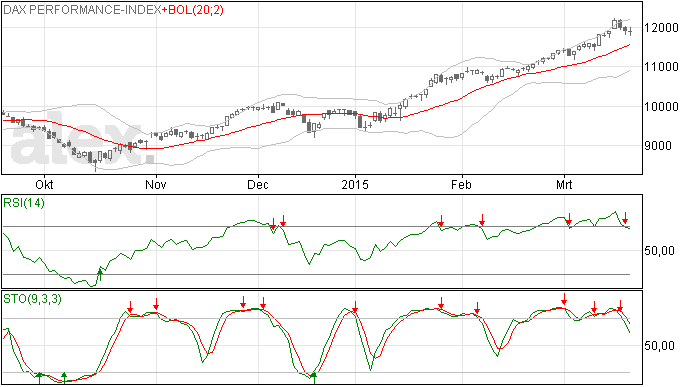Click the DAX PERFORMANCE-INDEX chart title

tap(82, 10)
